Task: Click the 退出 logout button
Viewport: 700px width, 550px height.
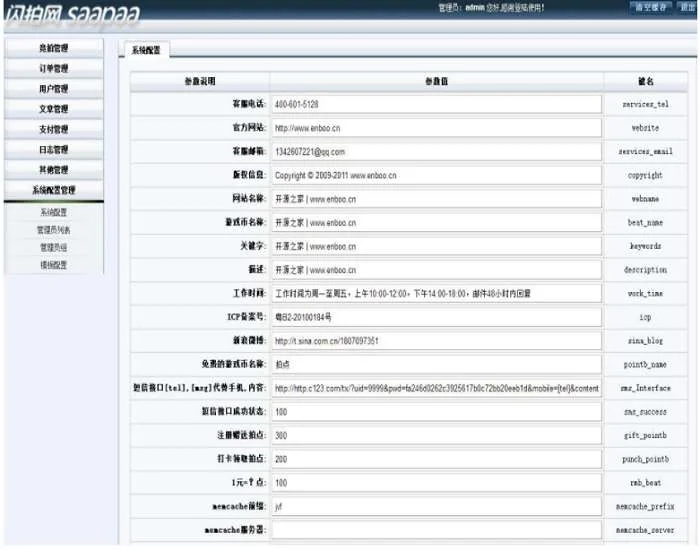Action: [x=689, y=8]
